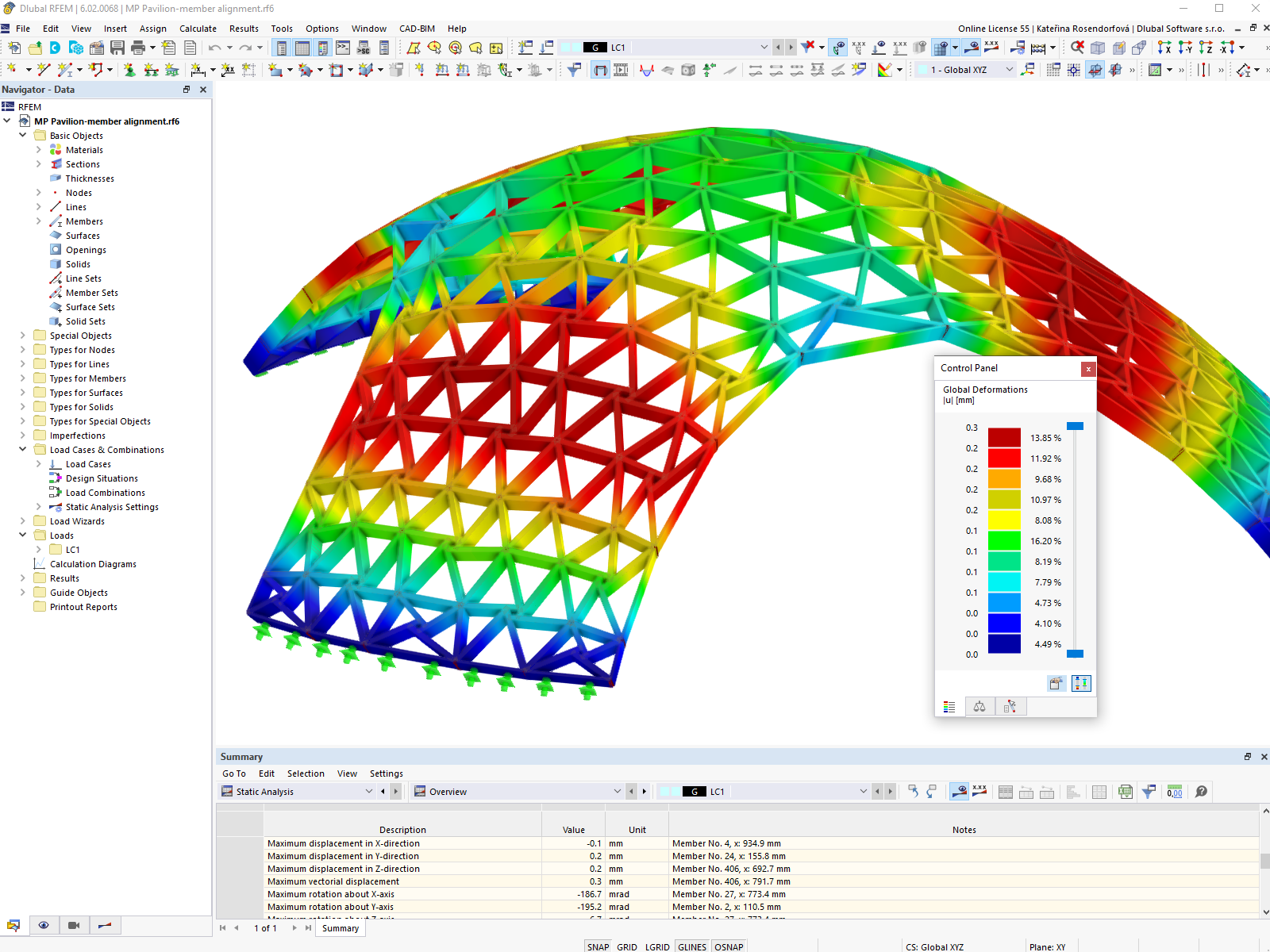Viewport: 1270px width, 952px height.
Task: Enable GRID snapping in status bar
Action: click(x=626, y=946)
